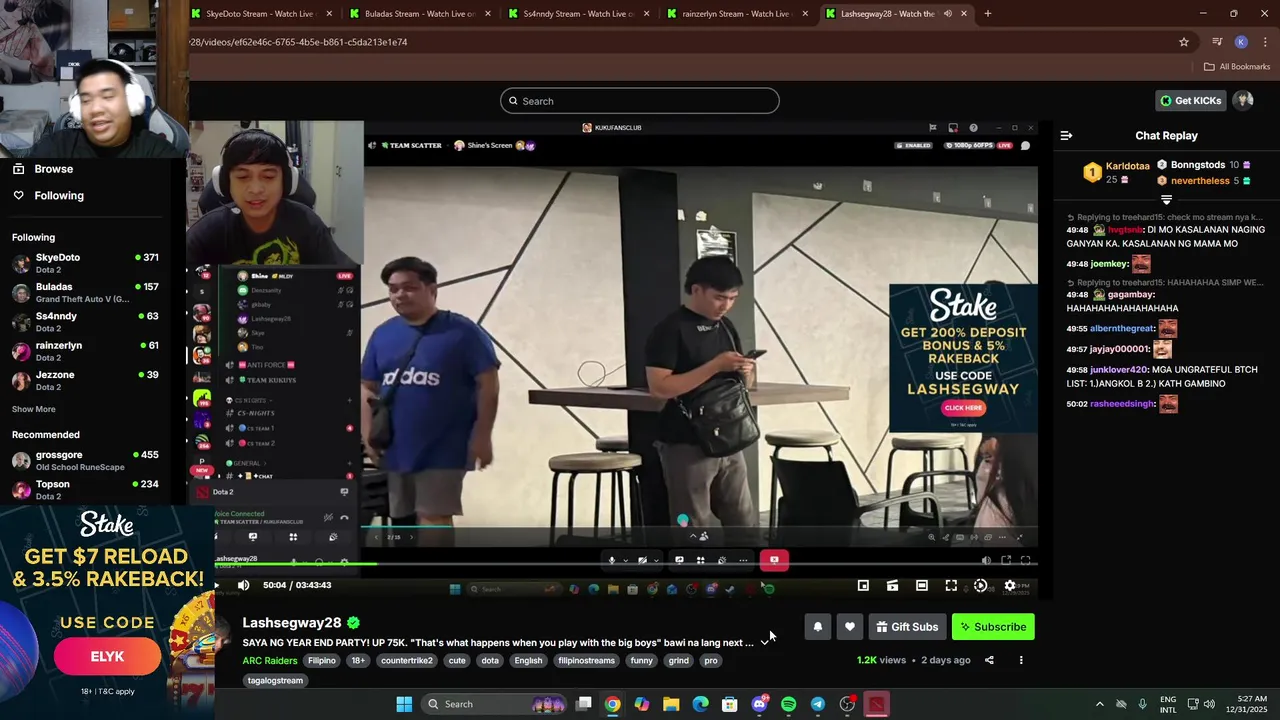This screenshot has width=1280, height=720.
Task: Open Jezzone channel from sidebar
Action: [85, 380]
